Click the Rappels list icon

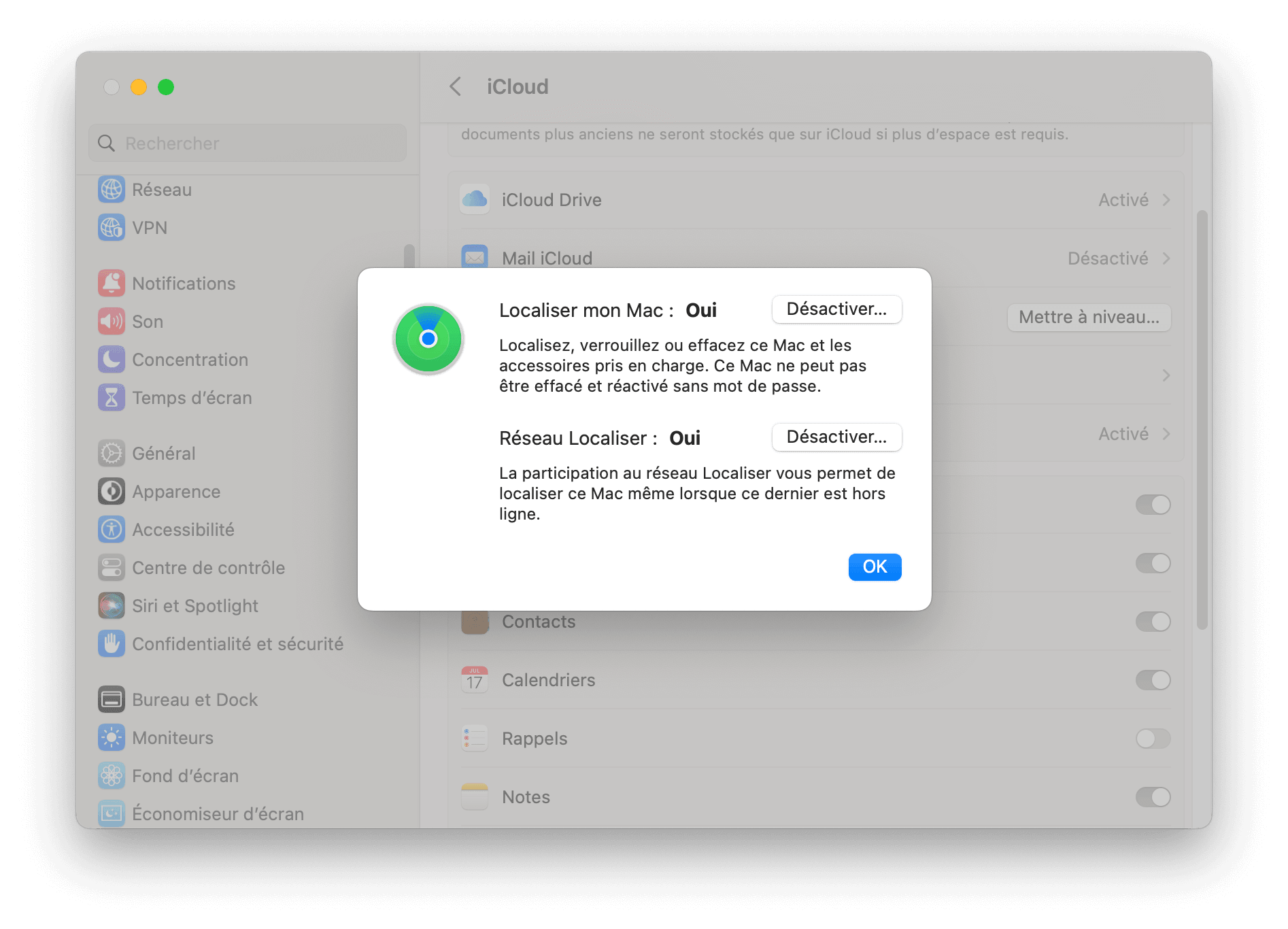[475, 738]
